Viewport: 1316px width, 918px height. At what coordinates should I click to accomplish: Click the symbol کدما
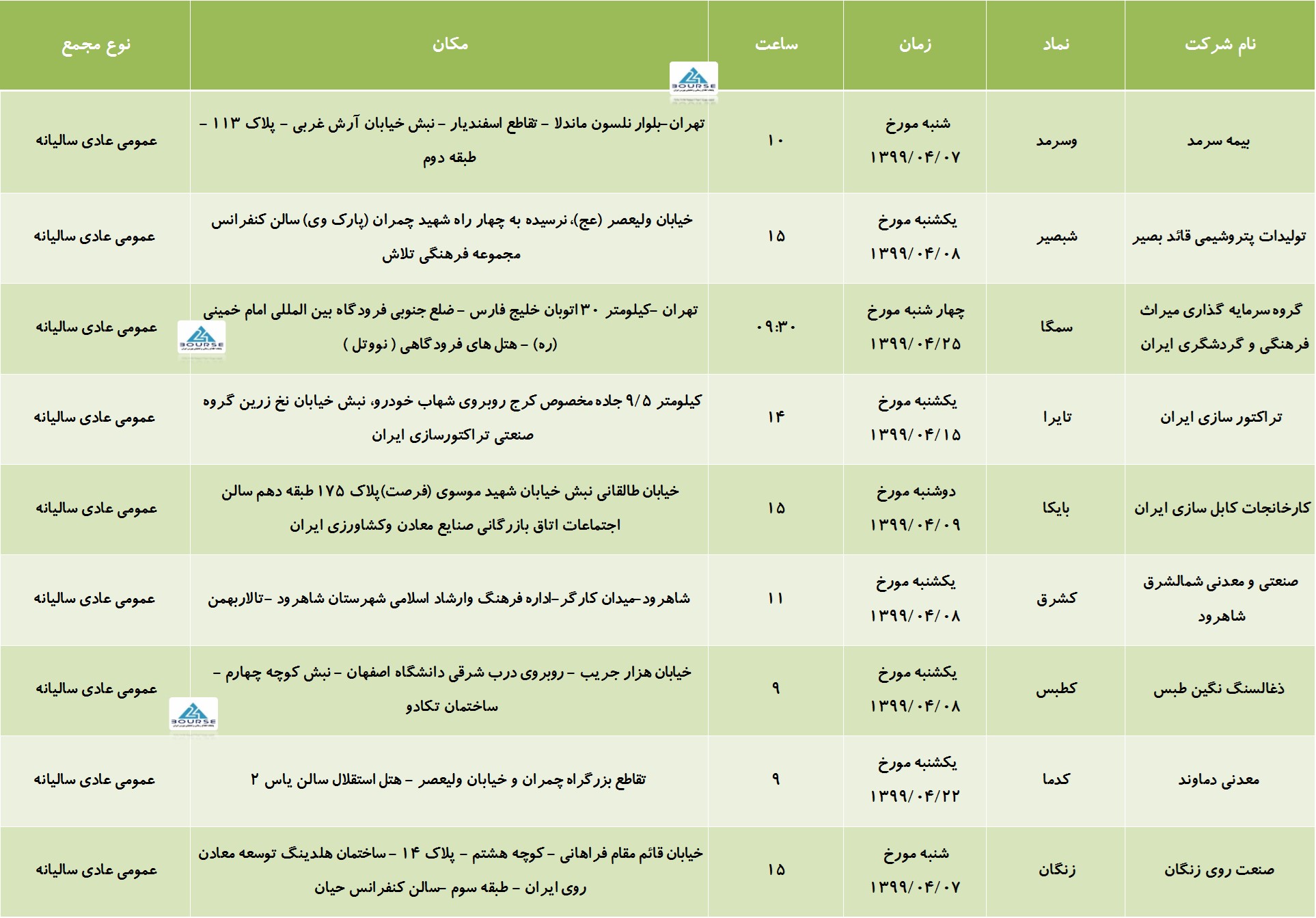tap(1056, 779)
